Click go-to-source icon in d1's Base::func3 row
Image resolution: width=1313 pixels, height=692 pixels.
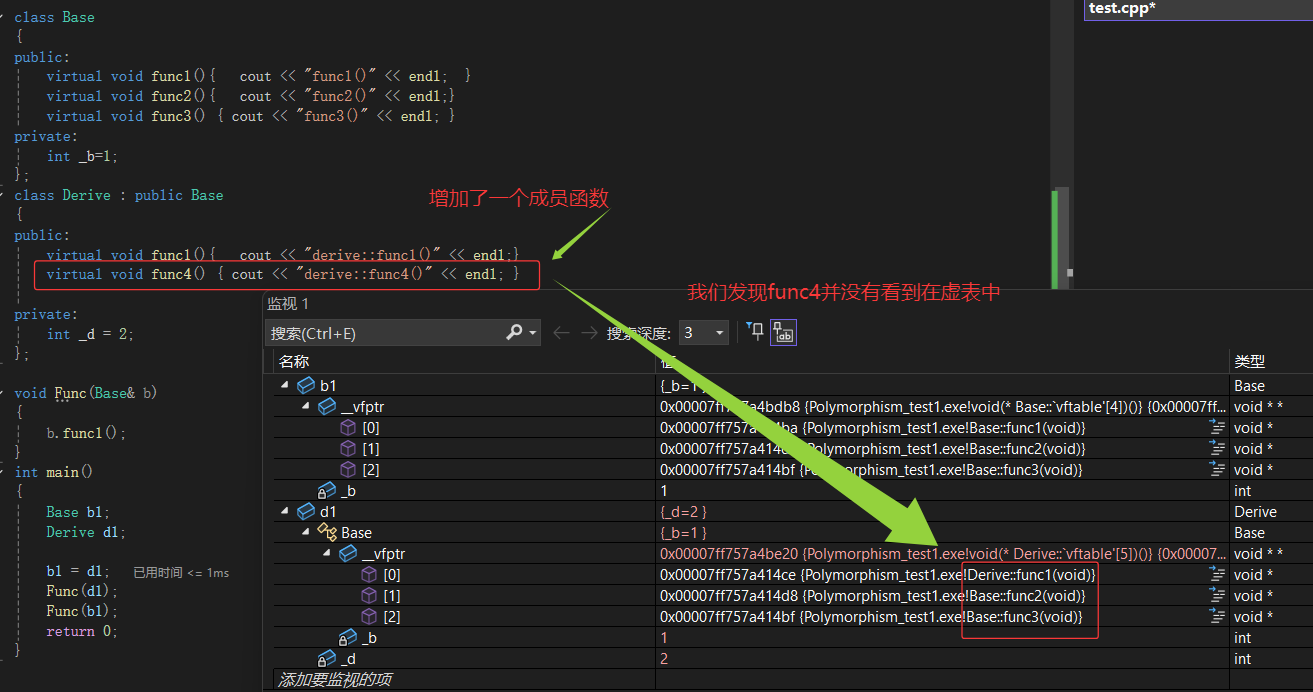pos(1217,616)
